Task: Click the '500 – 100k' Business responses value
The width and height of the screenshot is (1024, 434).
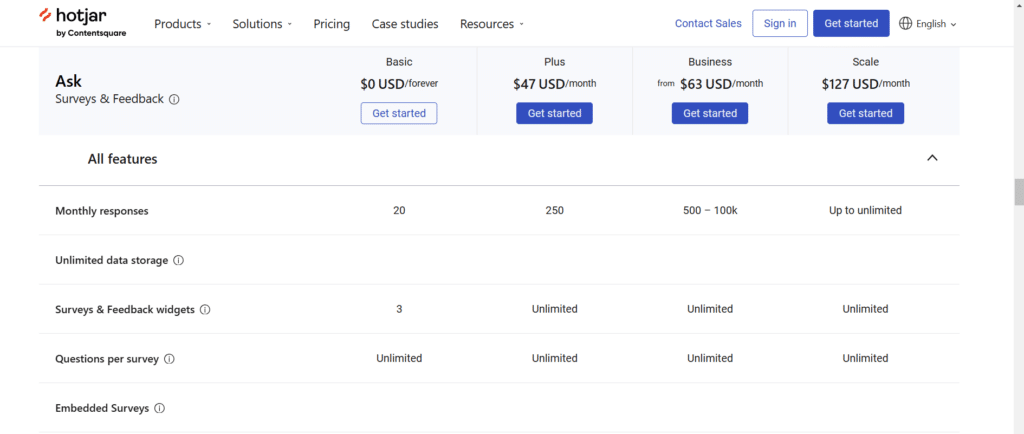Action: pos(710,210)
